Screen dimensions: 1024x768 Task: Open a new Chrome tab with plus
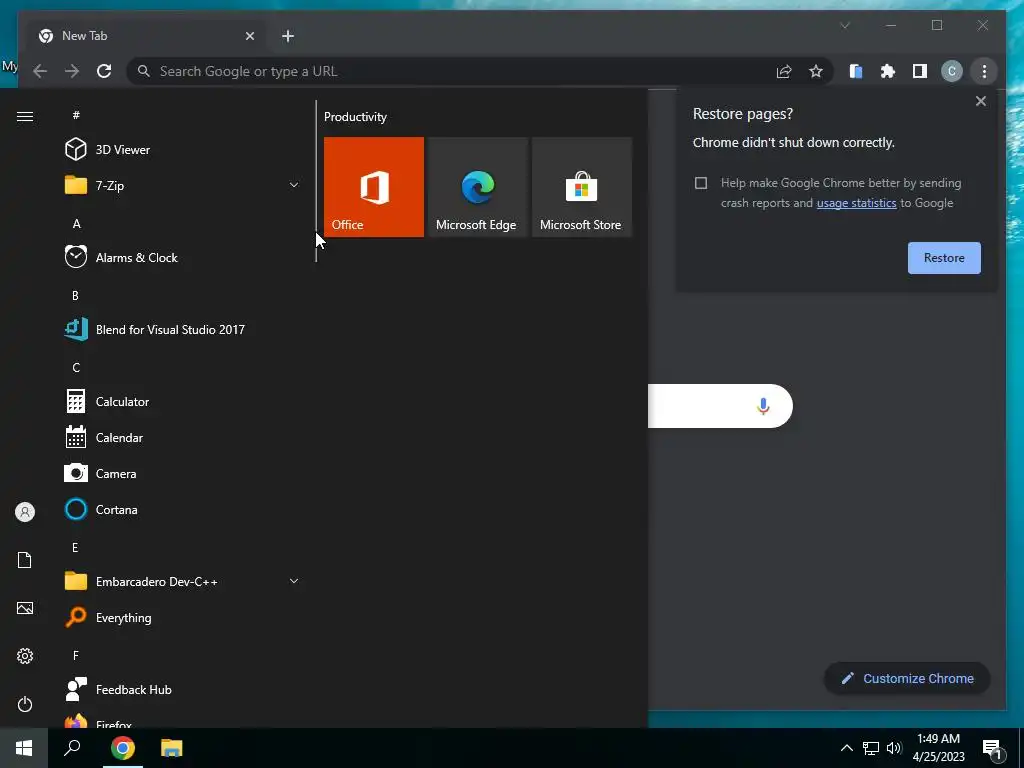[288, 36]
